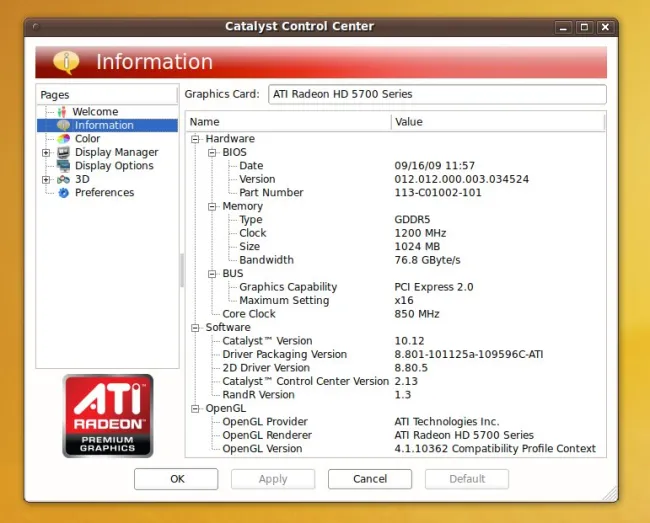Click the Information speech-bubble header icon

(66, 62)
